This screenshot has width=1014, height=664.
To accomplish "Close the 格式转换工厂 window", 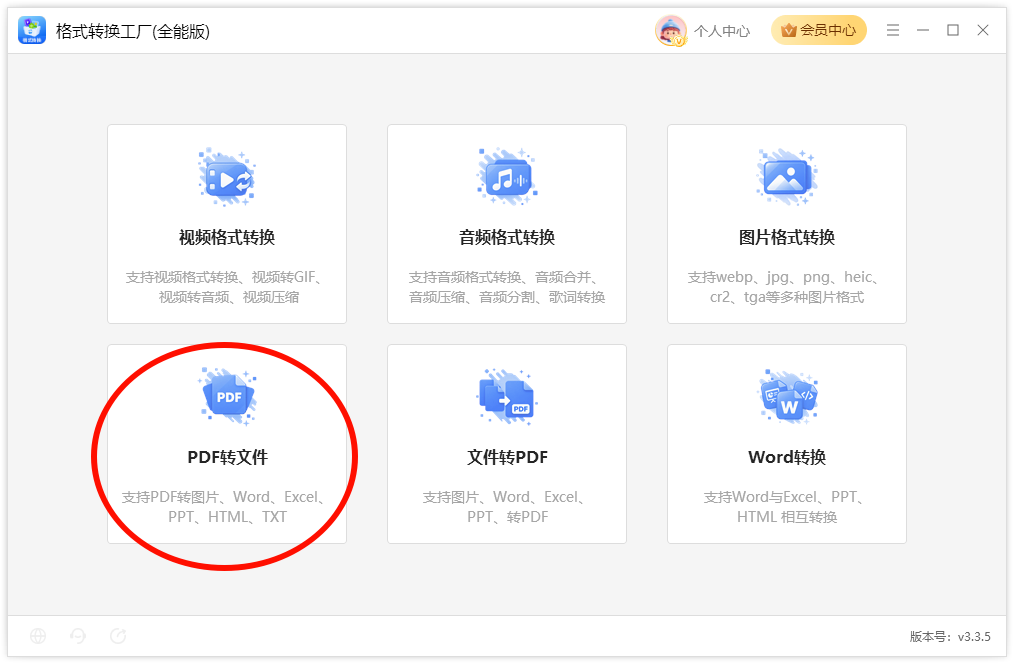I will [983, 30].
